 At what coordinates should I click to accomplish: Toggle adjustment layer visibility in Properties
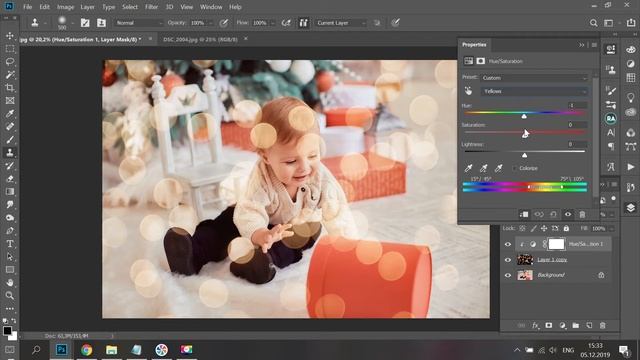click(x=568, y=214)
